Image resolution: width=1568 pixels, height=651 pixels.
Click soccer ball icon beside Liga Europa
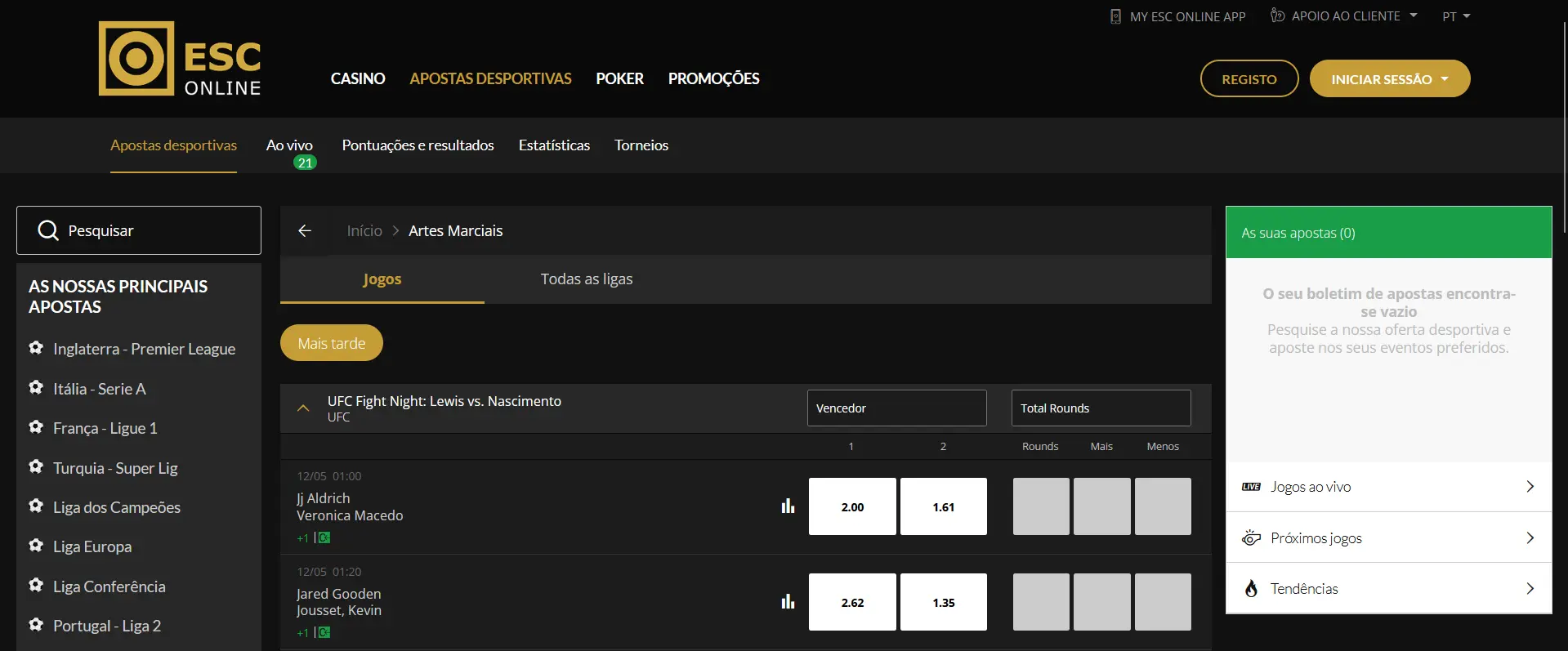[36, 546]
